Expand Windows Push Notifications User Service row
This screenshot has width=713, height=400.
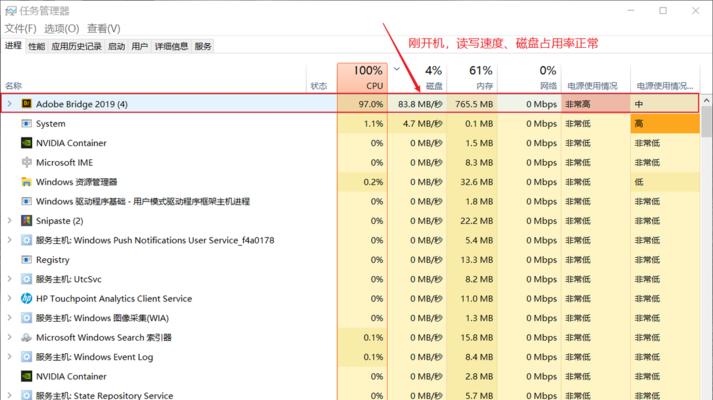point(10,240)
